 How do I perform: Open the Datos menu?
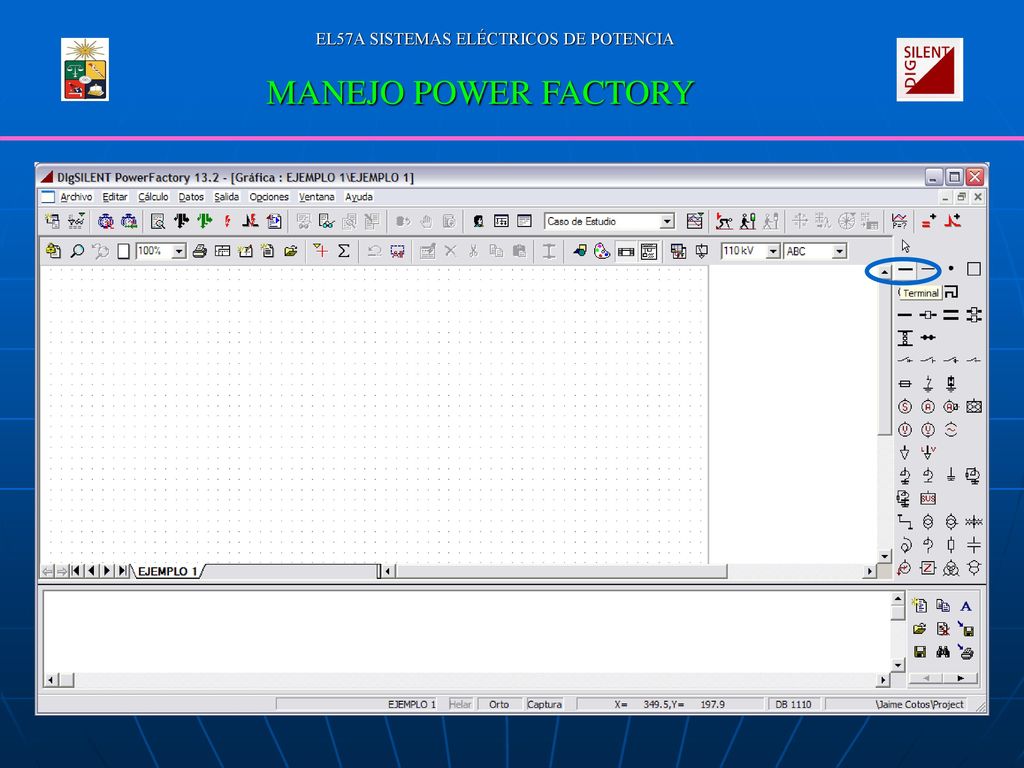point(191,197)
